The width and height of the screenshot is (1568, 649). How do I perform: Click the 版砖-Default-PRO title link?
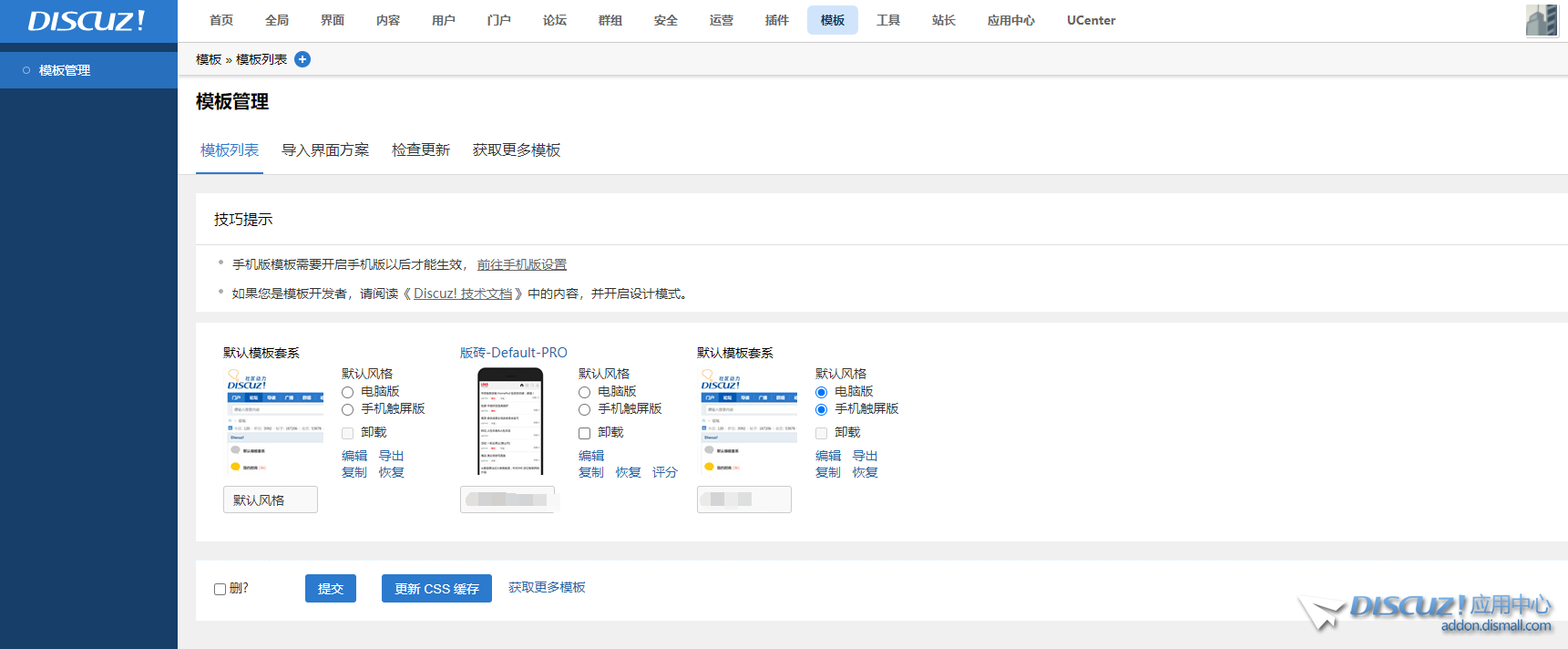tap(514, 353)
